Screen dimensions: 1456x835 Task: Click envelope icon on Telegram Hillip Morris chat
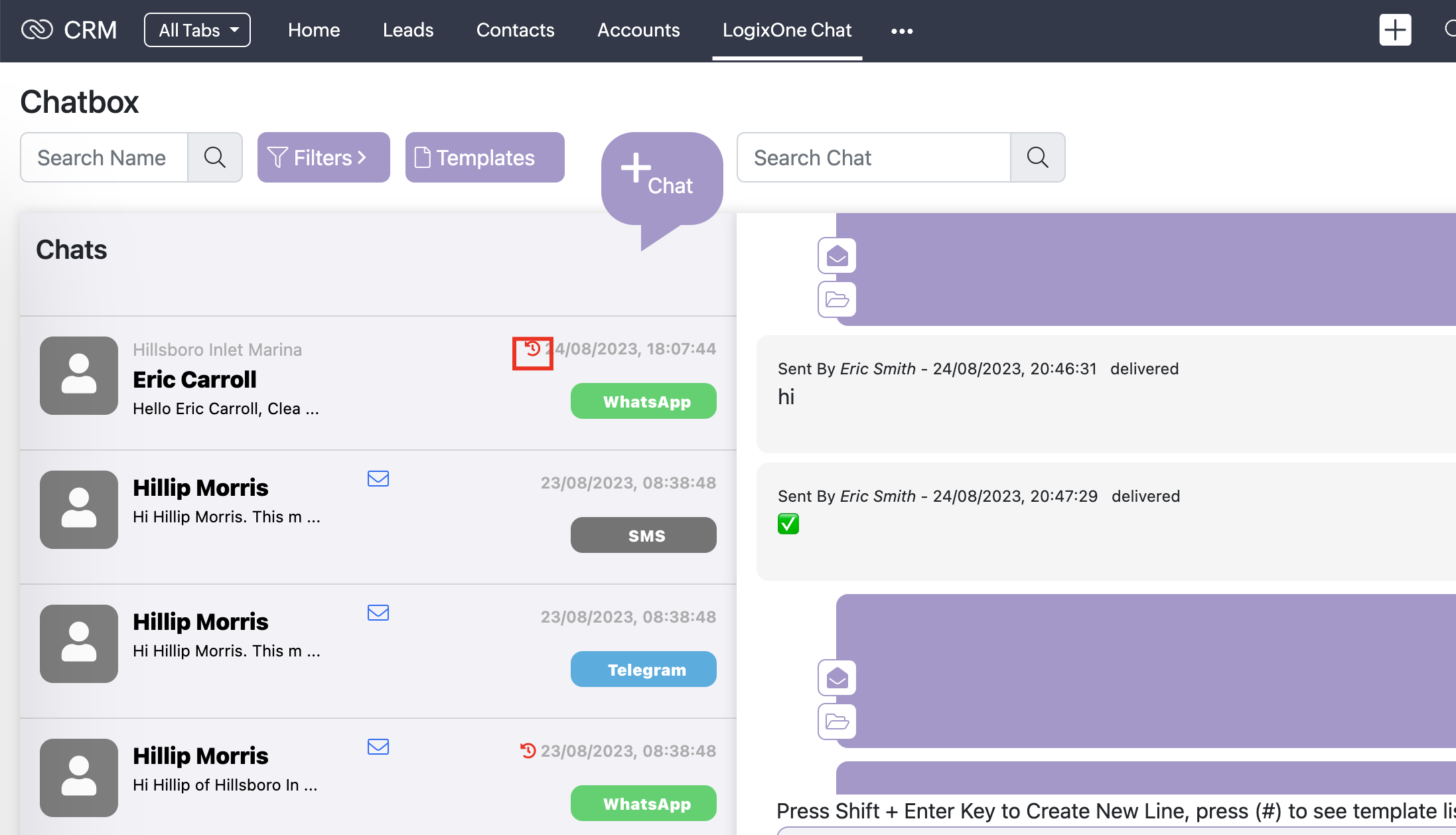coord(378,613)
